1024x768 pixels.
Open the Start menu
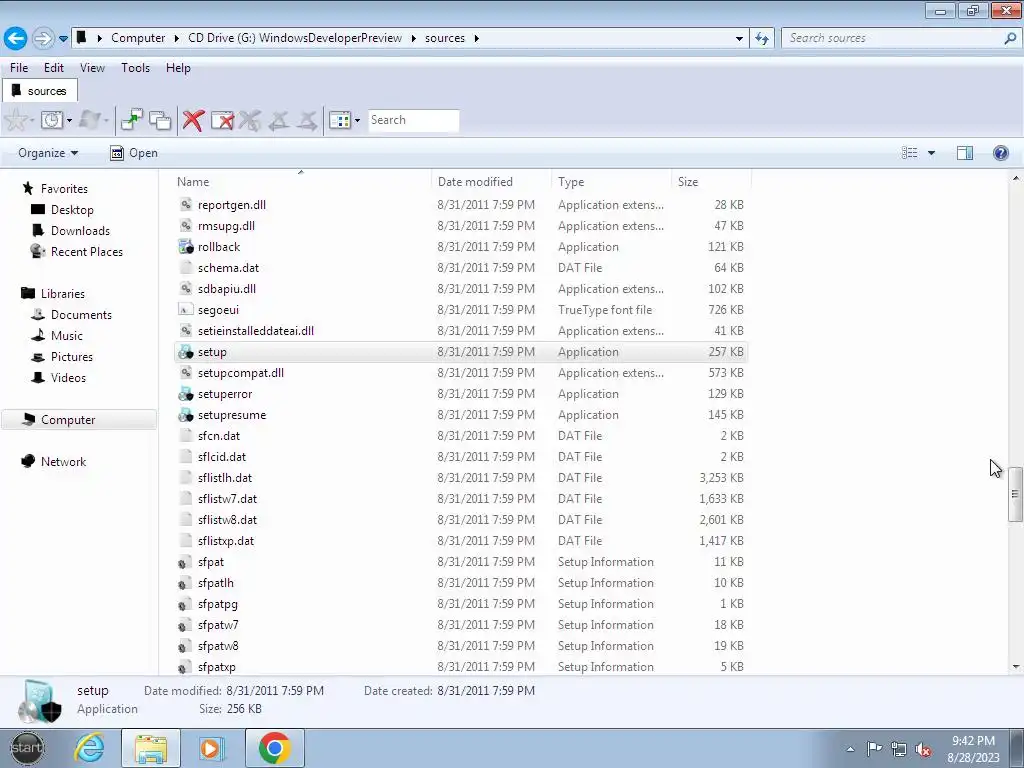coord(27,748)
